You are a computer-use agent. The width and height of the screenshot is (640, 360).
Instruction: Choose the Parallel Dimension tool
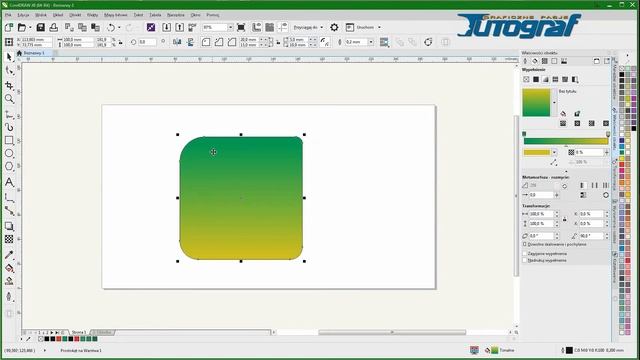[x=9, y=198]
